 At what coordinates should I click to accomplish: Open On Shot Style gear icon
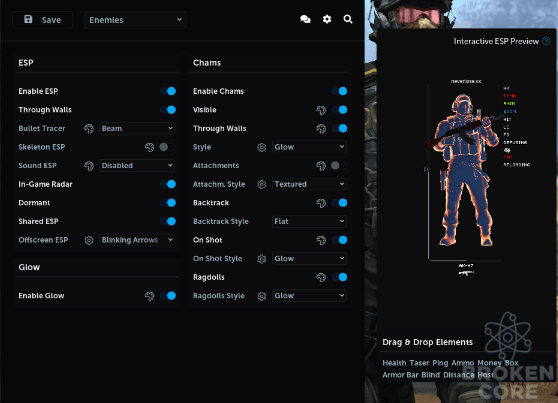262,259
